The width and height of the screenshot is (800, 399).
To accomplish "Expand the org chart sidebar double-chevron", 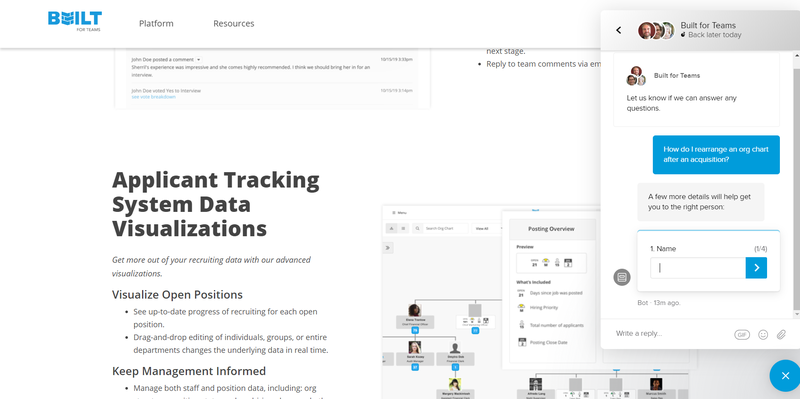I will [388, 248].
